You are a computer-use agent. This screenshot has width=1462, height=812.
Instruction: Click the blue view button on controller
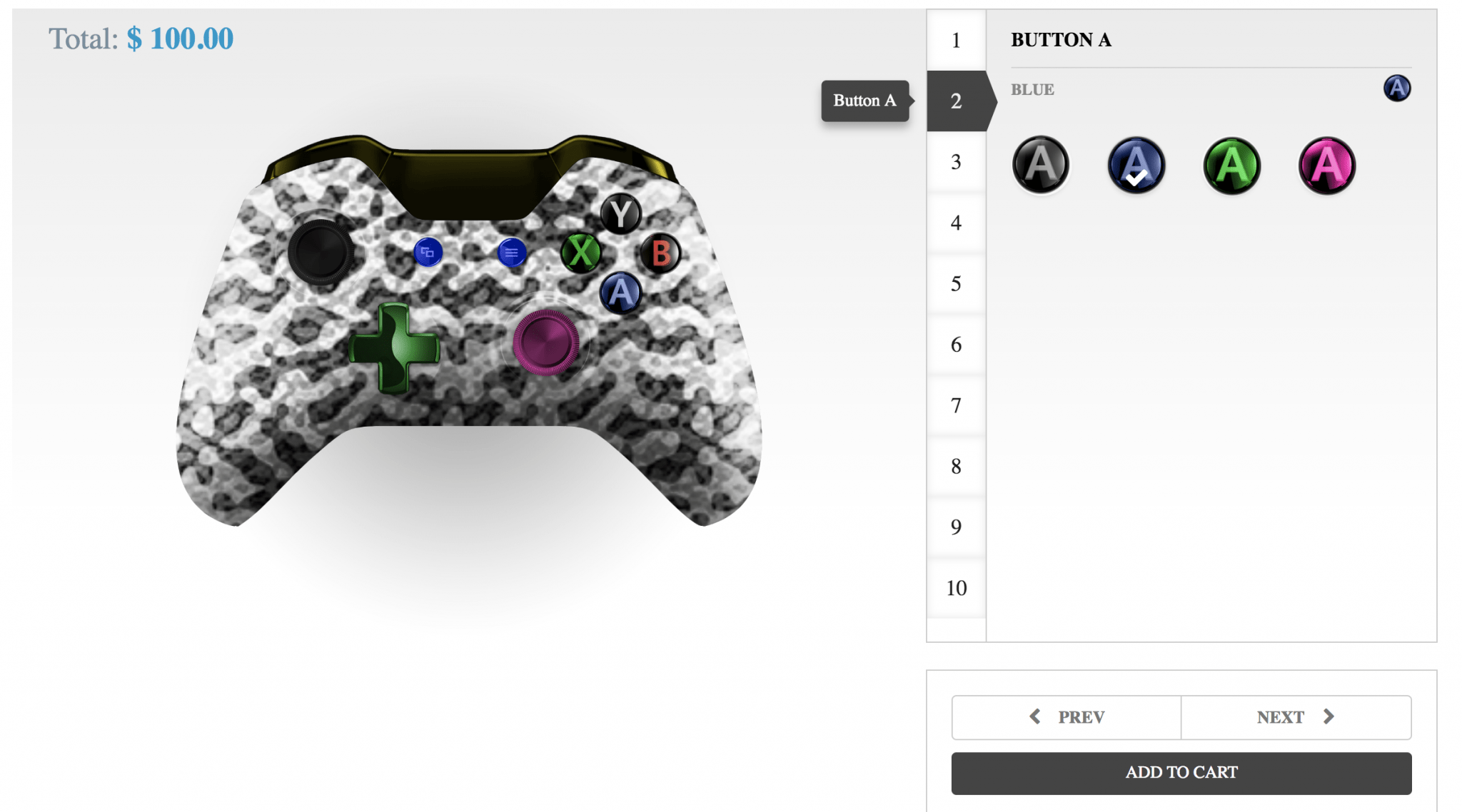[x=428, y=253]
